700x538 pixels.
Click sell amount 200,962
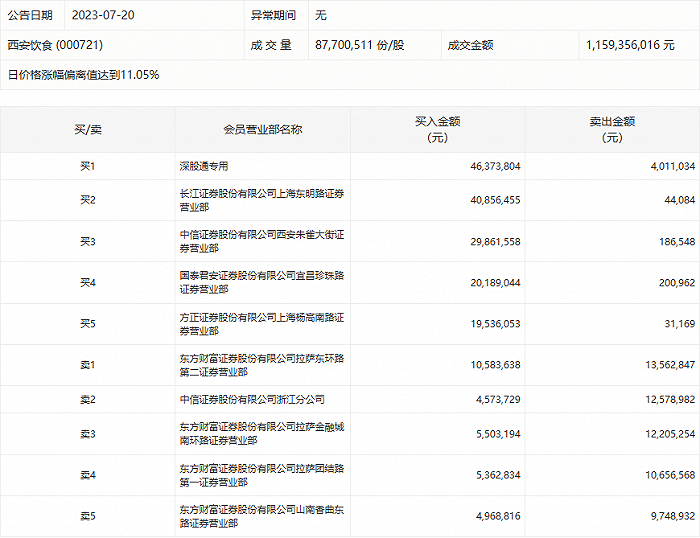point(677,283)
